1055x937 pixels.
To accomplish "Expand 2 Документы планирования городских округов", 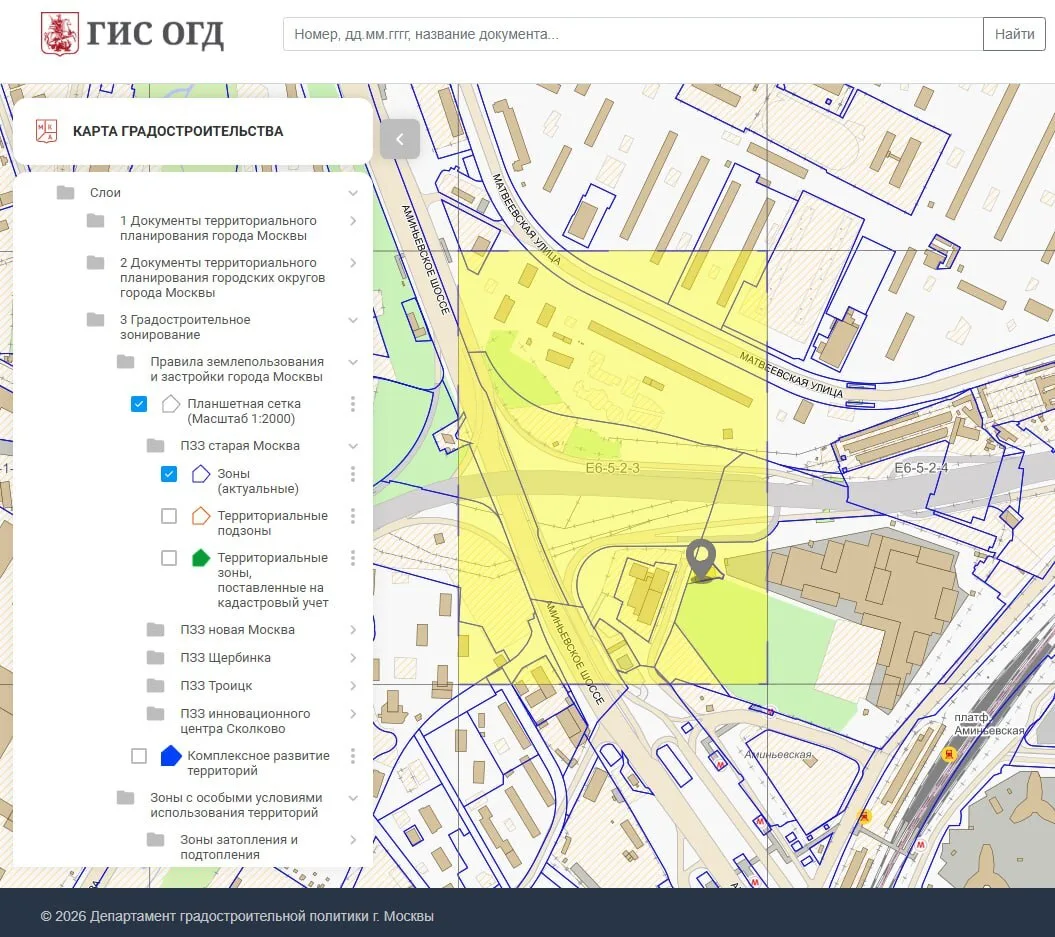I will 353,263.
